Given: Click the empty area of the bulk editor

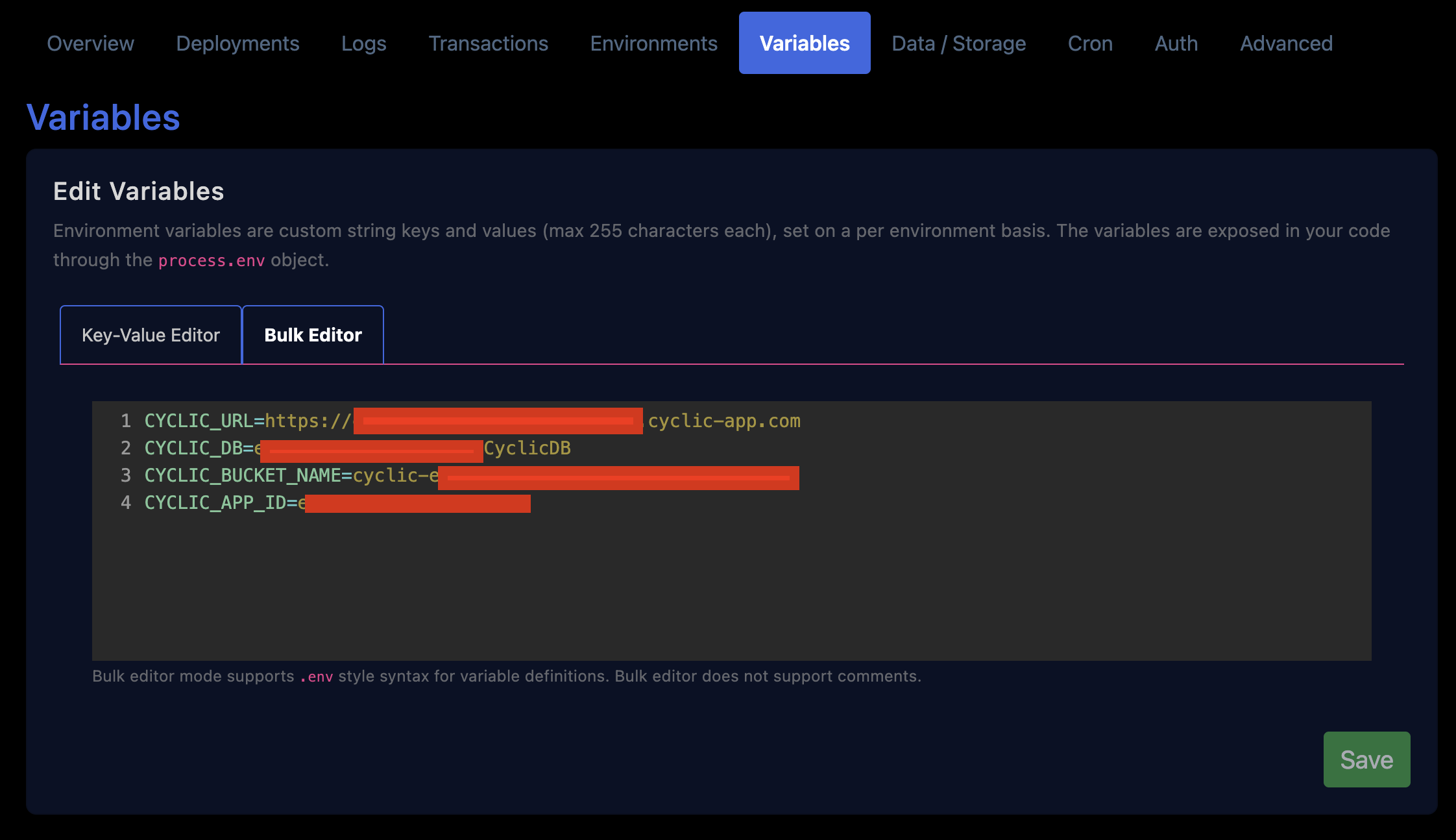Looking at the screenshot, I should coord(731,584).
